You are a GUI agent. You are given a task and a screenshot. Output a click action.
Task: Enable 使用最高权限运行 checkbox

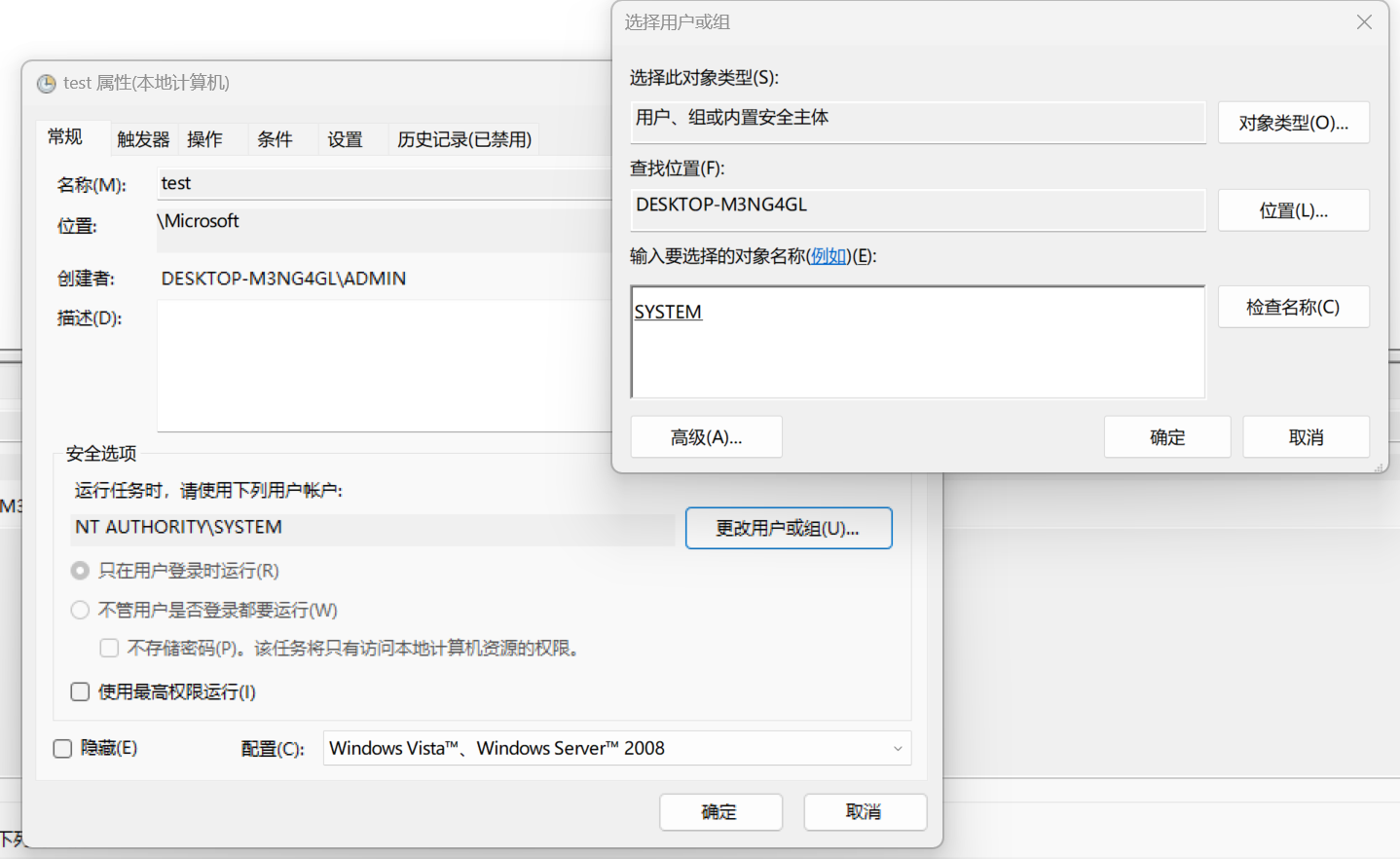click(x=81, y=691)
